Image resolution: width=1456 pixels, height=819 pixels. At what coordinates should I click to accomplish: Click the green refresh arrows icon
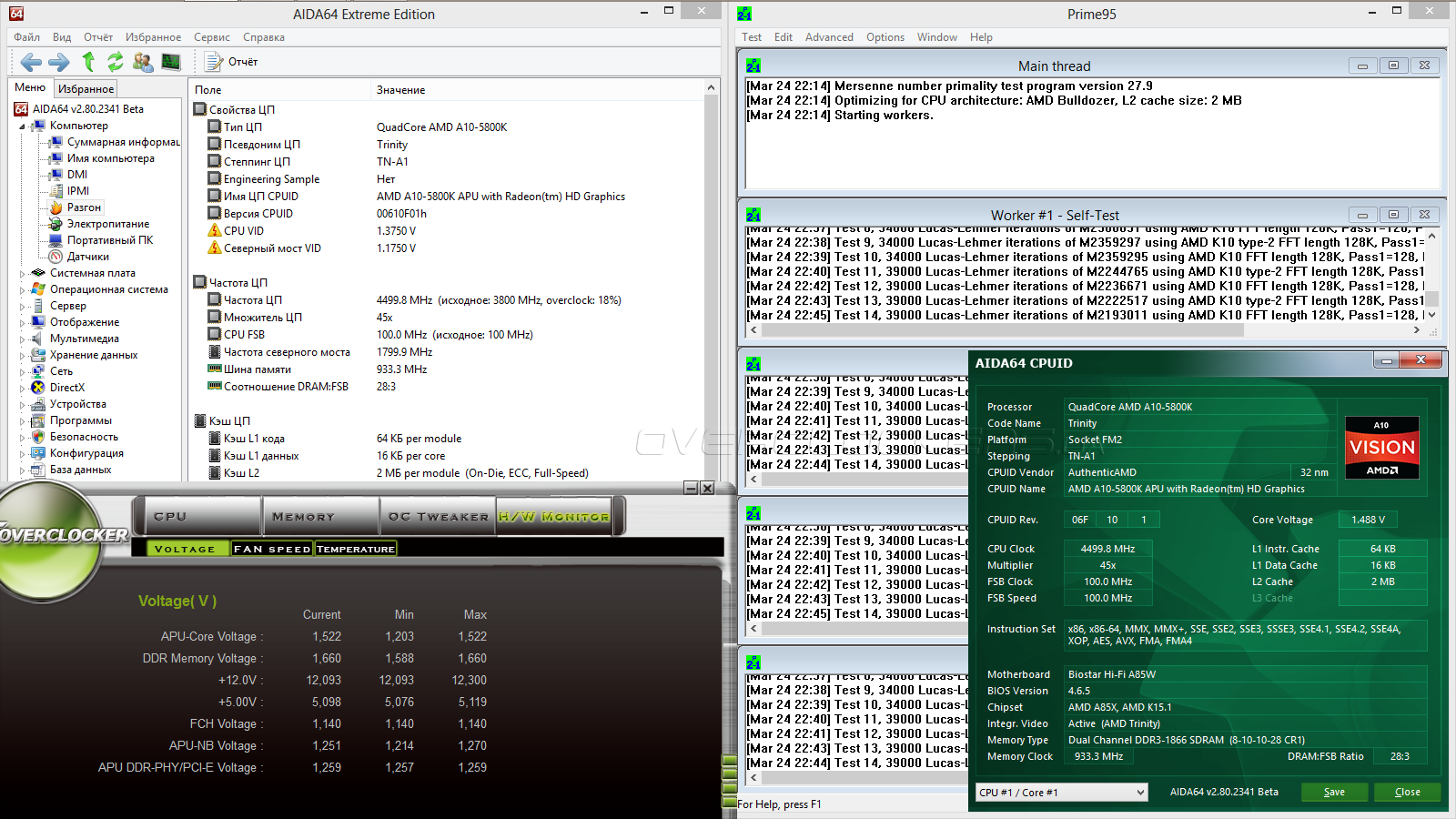click(x=116, y=62)
